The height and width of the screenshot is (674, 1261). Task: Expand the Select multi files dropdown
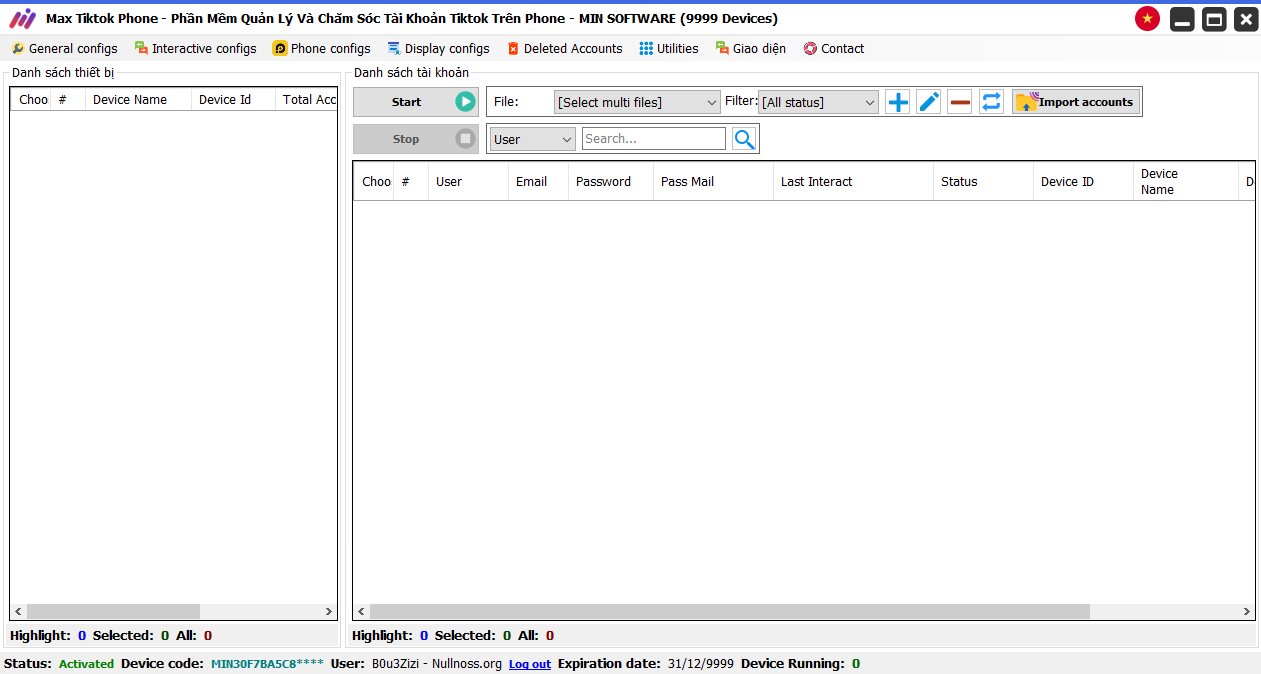coord(637,102)
